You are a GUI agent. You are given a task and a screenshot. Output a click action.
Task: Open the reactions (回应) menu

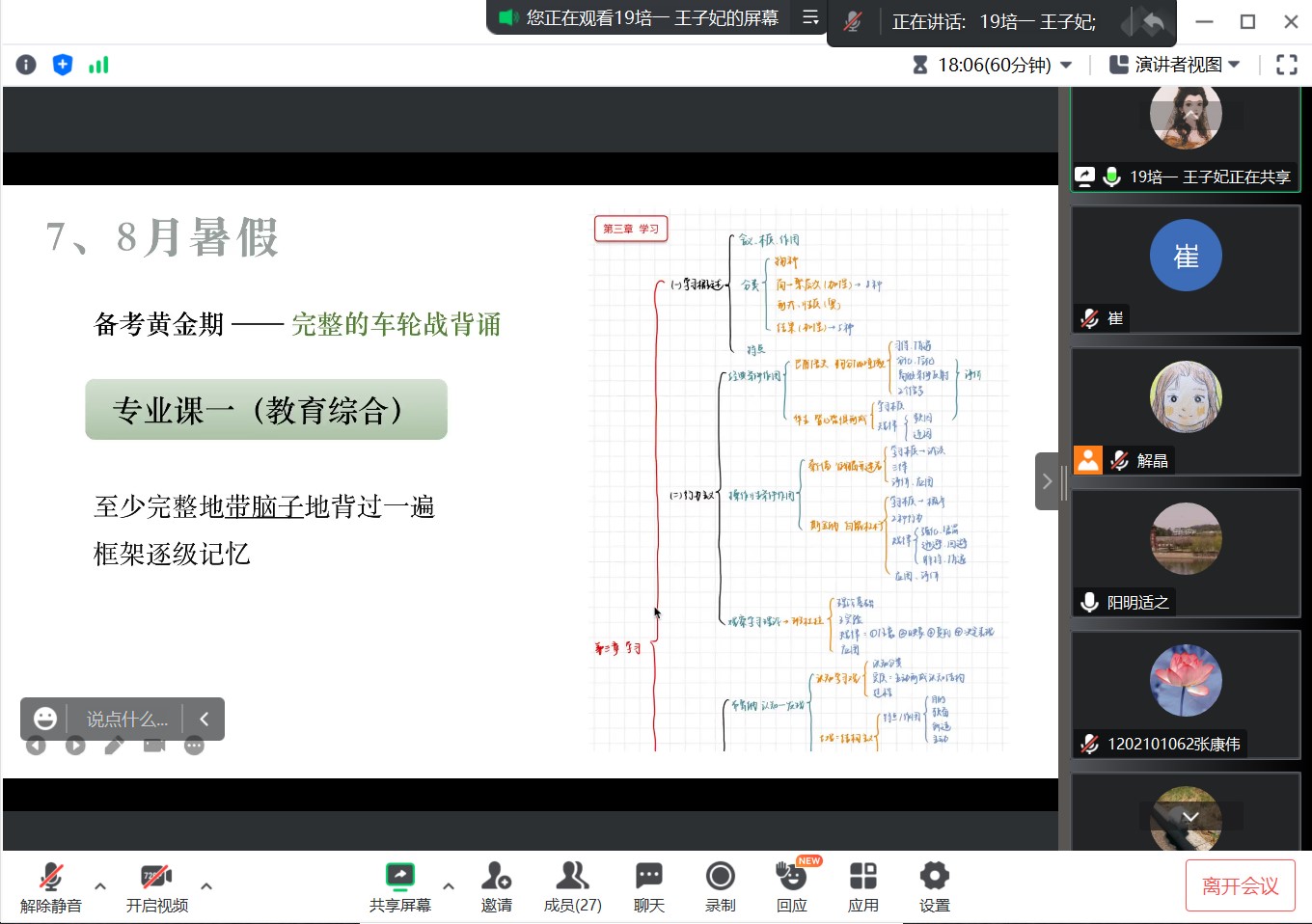coord(791,887)
